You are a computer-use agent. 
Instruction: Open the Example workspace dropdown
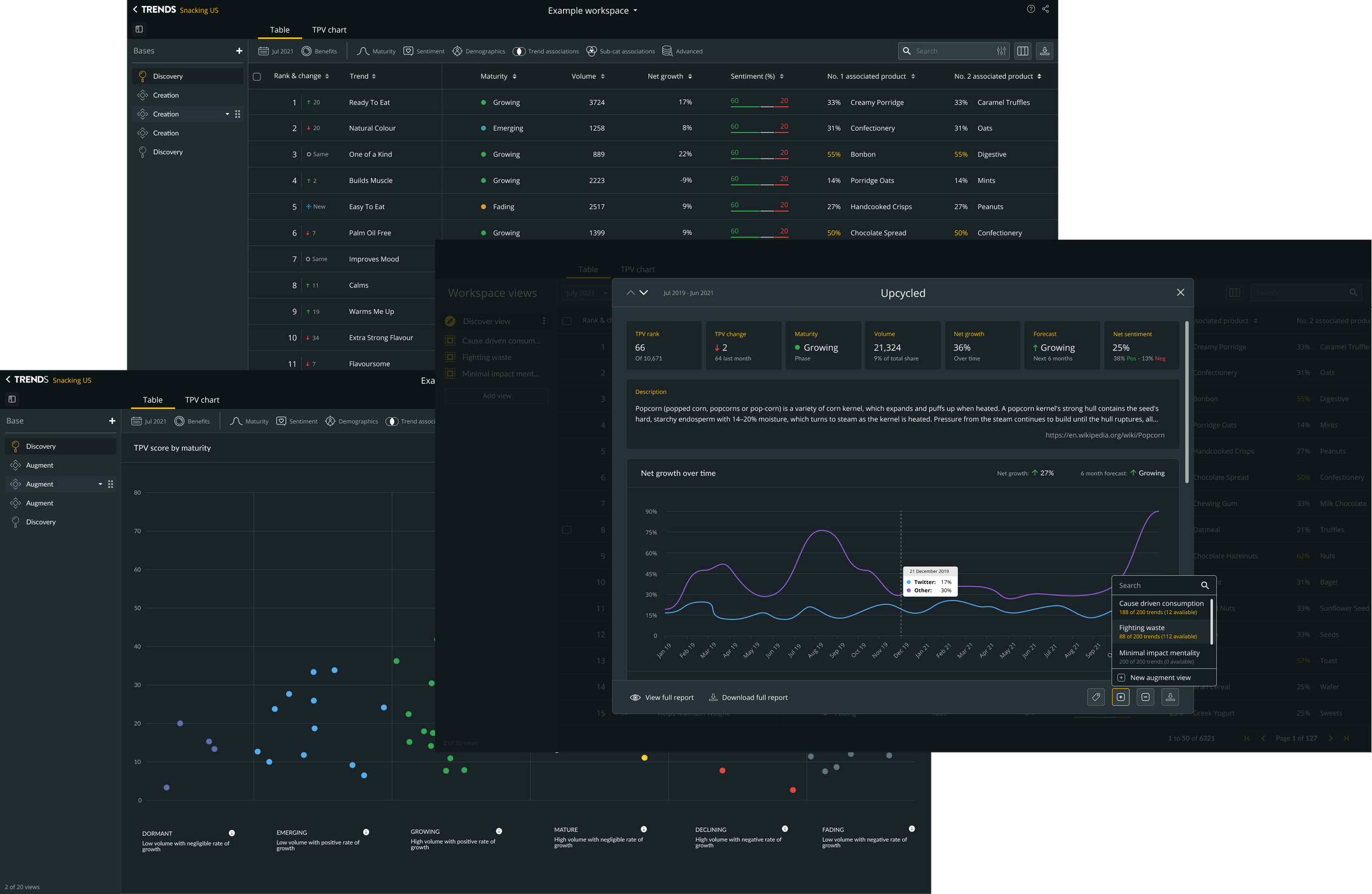[x=593, y=10]
